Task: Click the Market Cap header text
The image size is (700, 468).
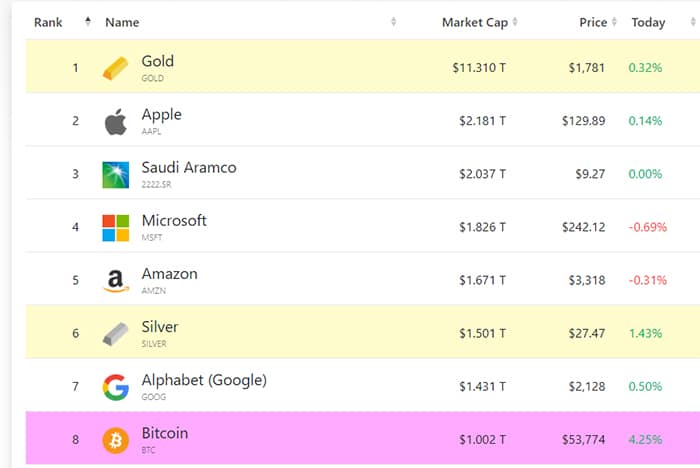Action: (475, 22)
